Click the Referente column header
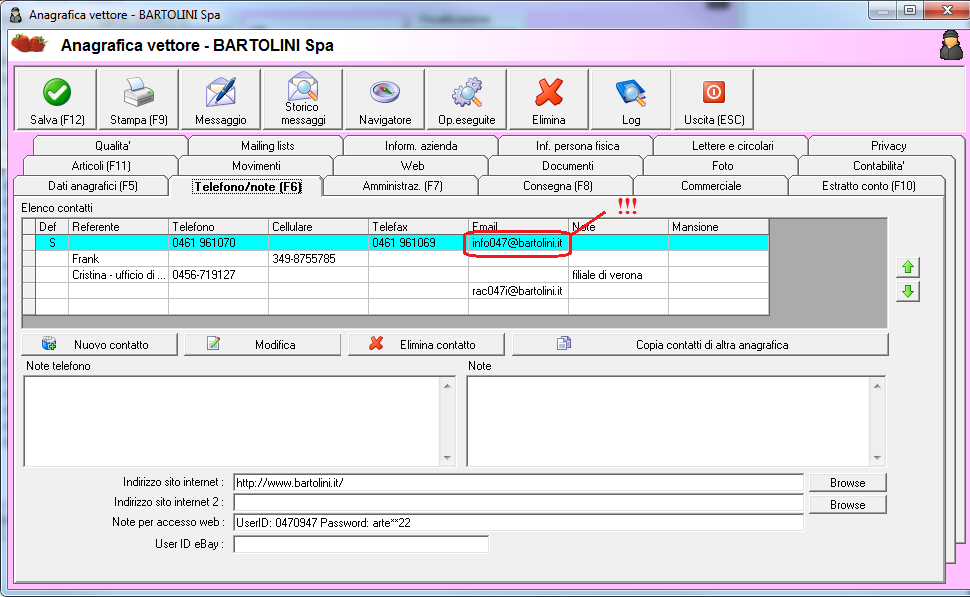 click(118, 227)
